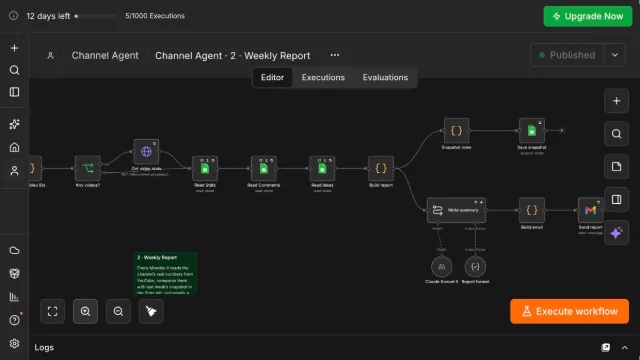The image size is (640, 360).
Task: Select the Write summary chain node
Action: 456,210
